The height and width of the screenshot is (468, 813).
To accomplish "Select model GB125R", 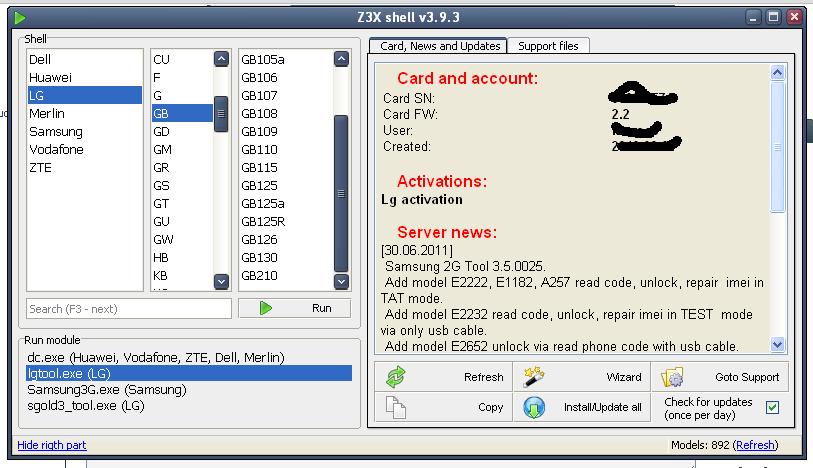I will pos(286,222).
